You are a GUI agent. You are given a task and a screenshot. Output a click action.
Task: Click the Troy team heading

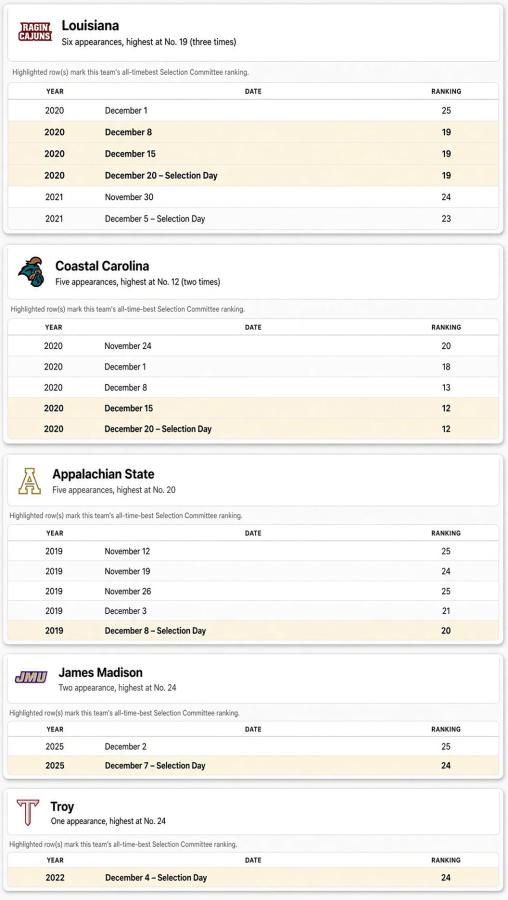pos(62,806)
